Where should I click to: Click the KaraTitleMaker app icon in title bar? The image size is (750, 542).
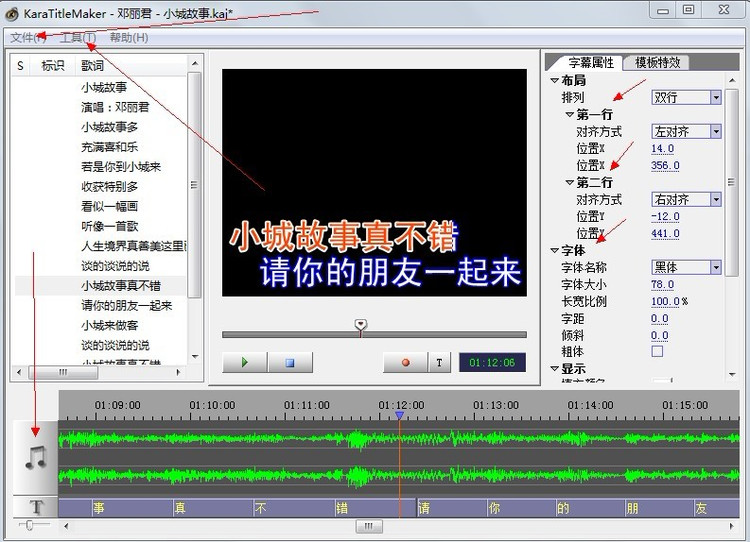pos(12,14)
